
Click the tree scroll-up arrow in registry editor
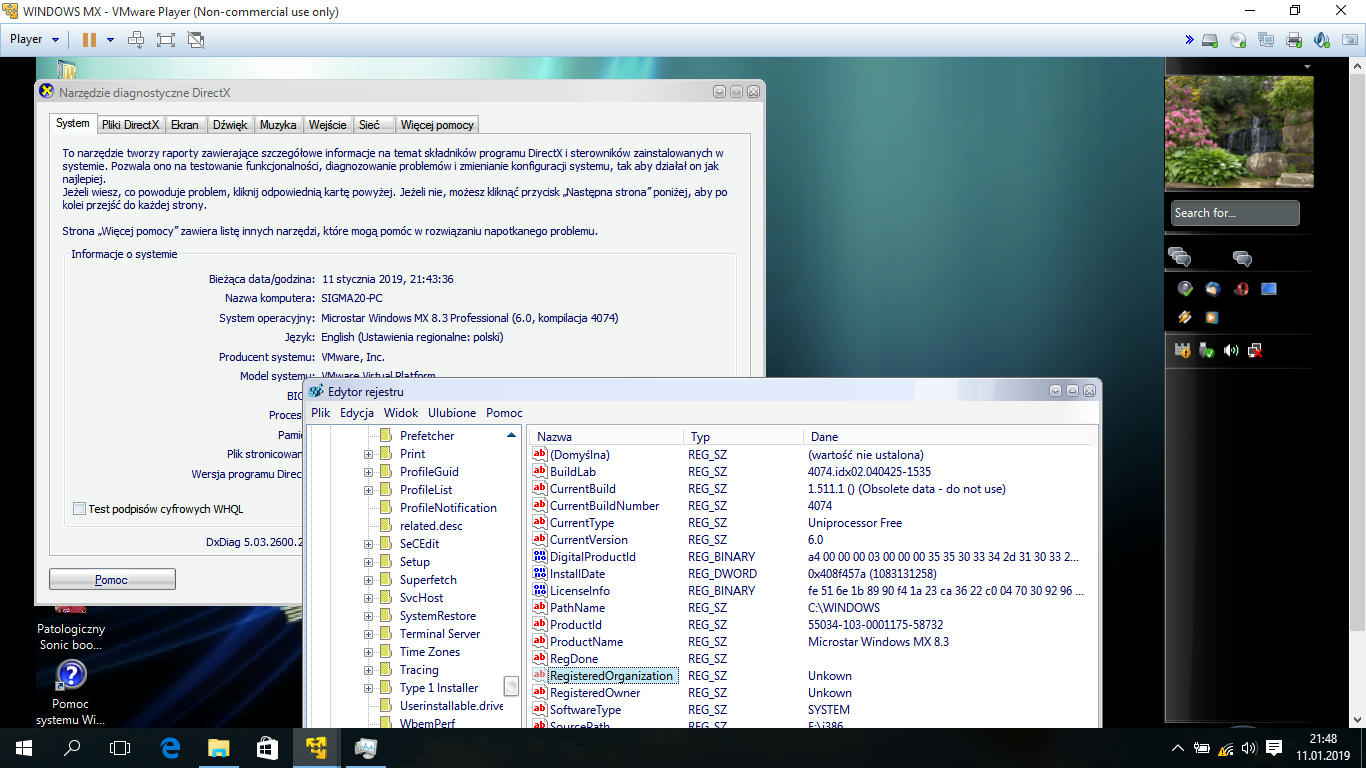tap(512, 435)
